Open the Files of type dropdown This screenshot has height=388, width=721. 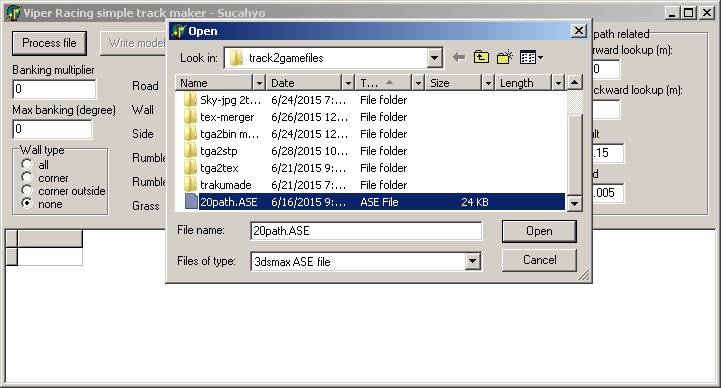472,262
